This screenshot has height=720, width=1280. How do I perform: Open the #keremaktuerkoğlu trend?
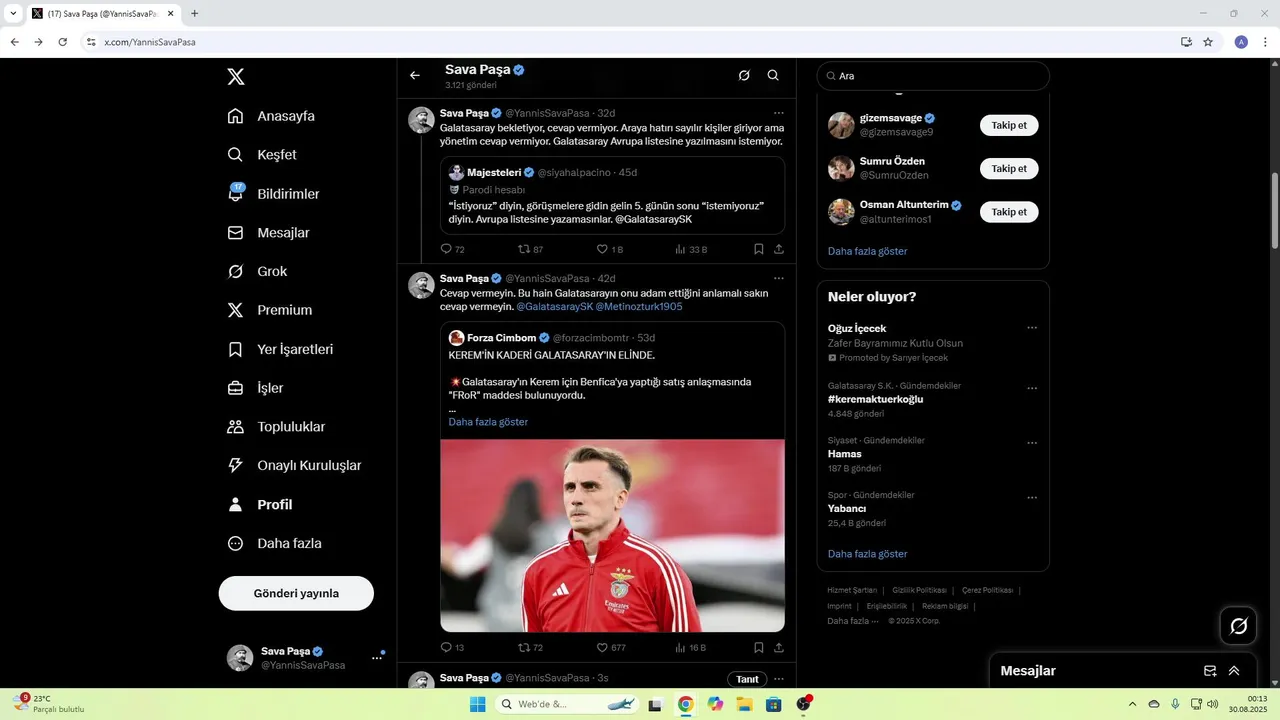(x=875, y=399)
